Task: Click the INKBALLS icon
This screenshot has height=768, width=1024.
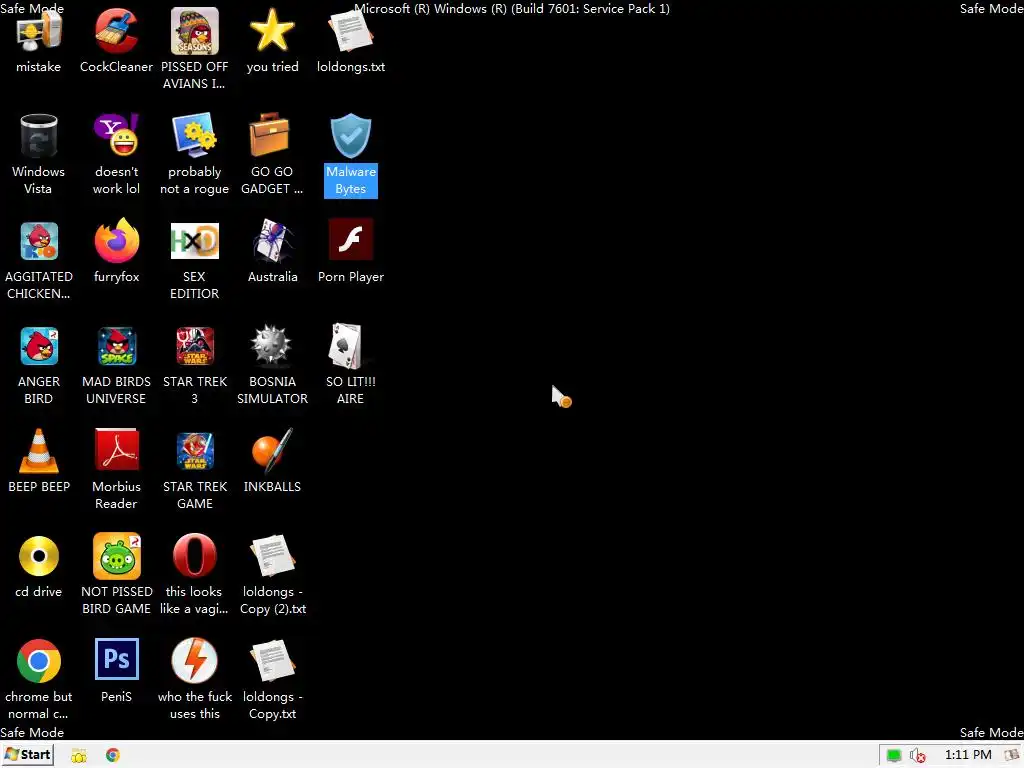Action: 271,451
